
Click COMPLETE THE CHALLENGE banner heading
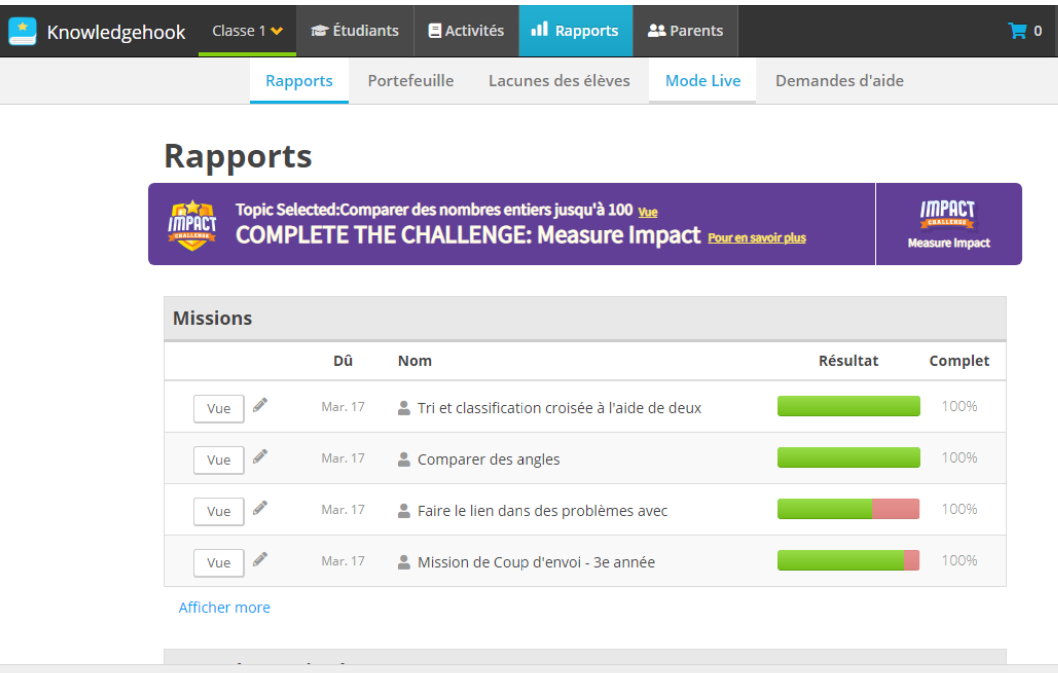(x=468, y=235)
